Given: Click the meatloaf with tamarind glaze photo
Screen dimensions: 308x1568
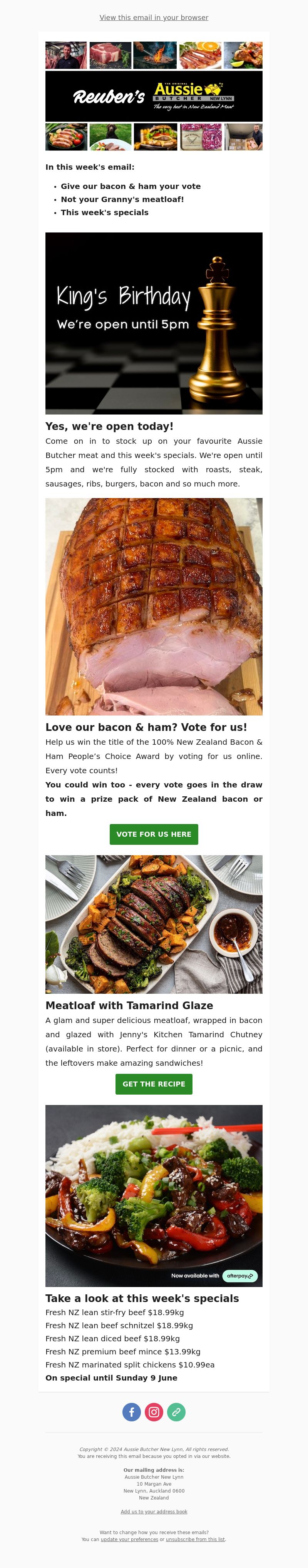Looking at the screenshot, I should click(x=154, y=924).
